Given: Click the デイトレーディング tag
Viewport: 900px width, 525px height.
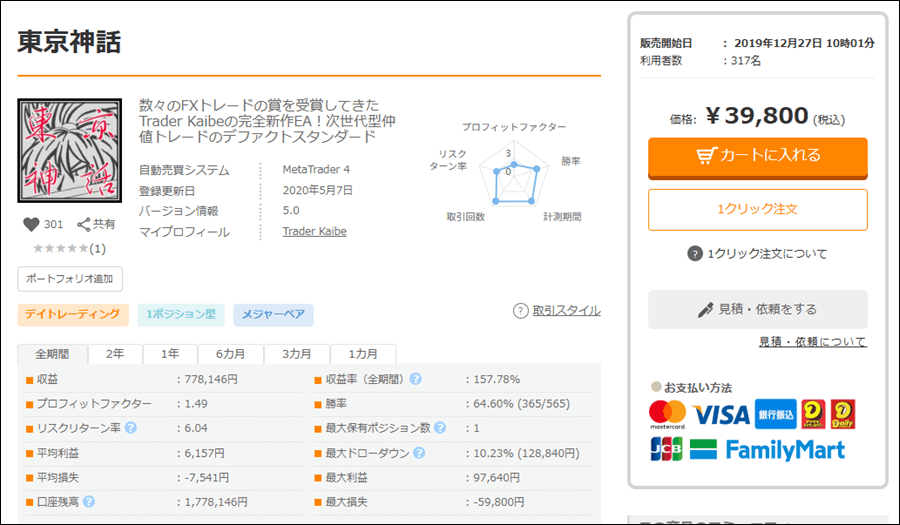Looking at the screenshot, I should (72, 315).
